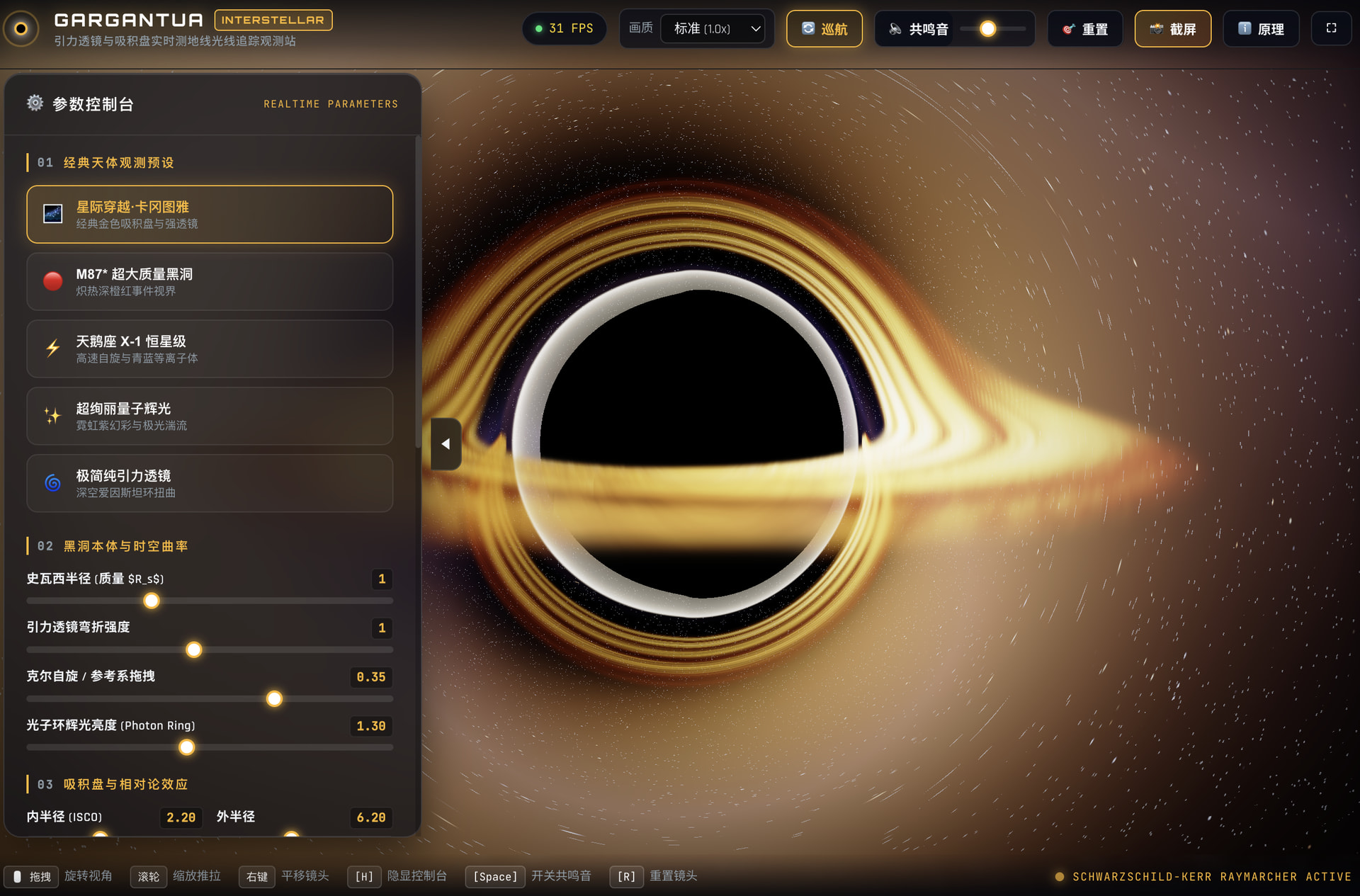Click the gear icon beside 参数控制台
The height and width of the screenshot is (896, 1360).
click(35, 103)
